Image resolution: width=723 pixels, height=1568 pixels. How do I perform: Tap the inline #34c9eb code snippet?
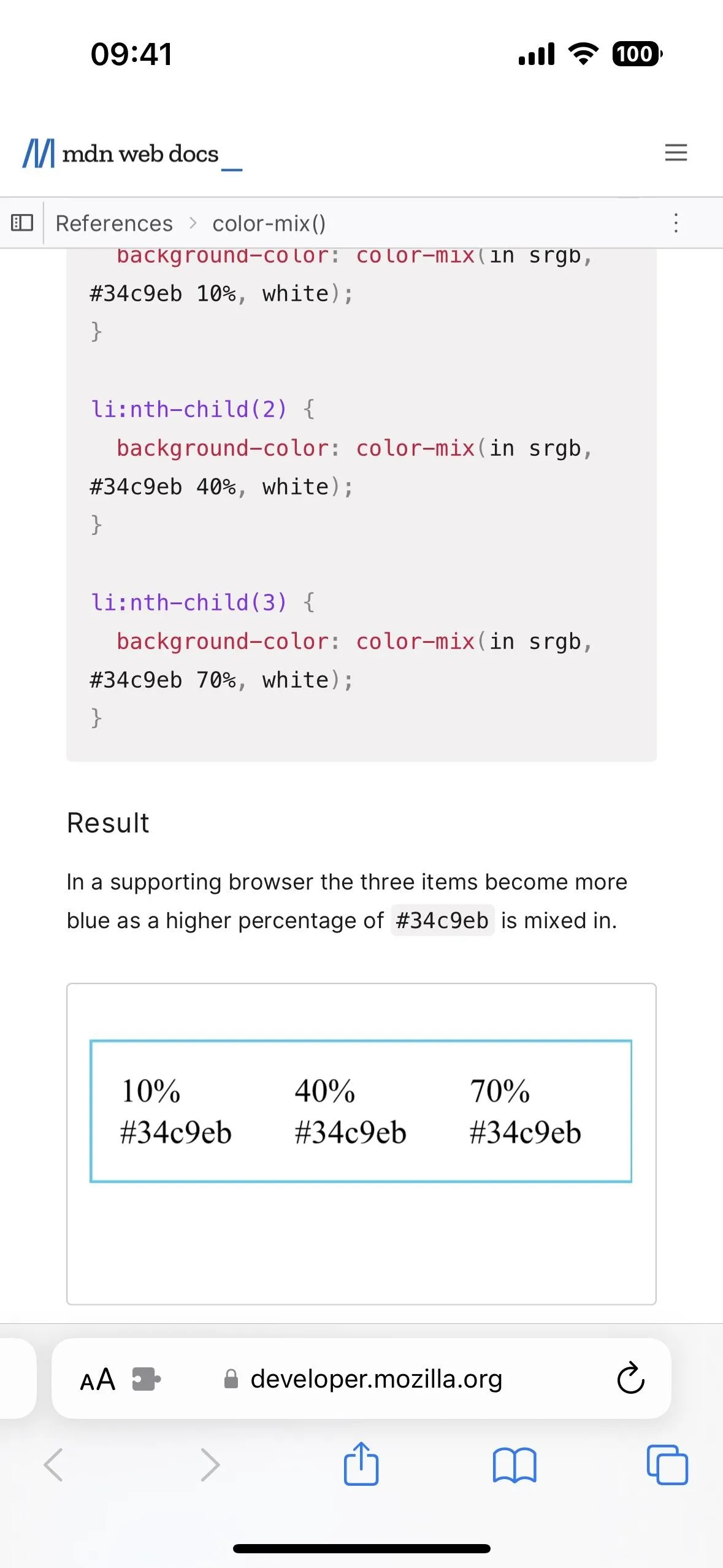click(442, 920)
